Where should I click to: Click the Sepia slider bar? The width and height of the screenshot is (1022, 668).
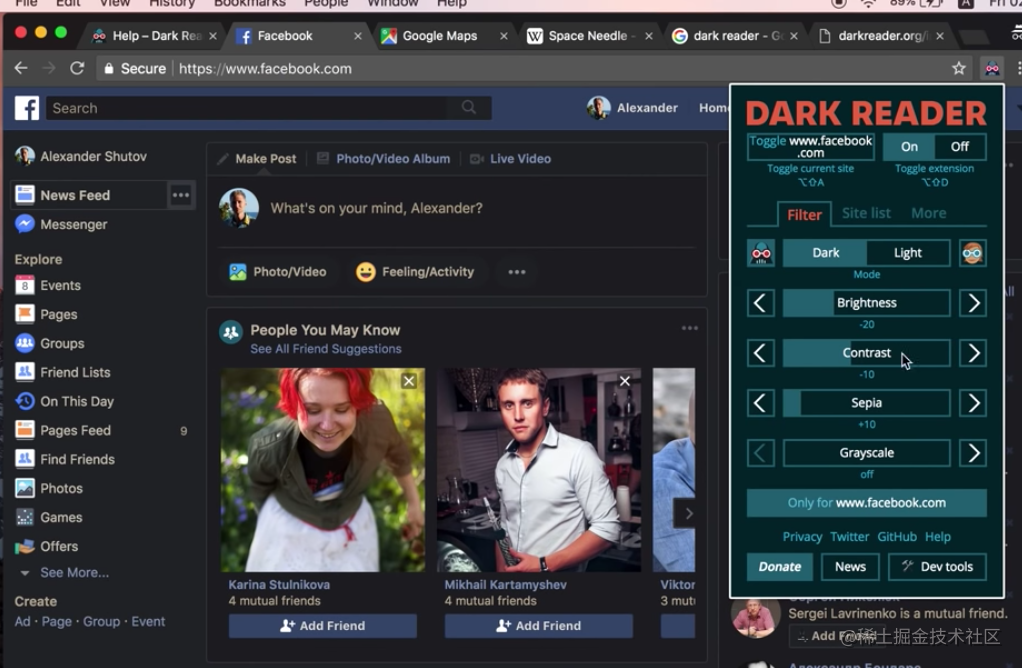pyautogui.click(x=866, y=403)
